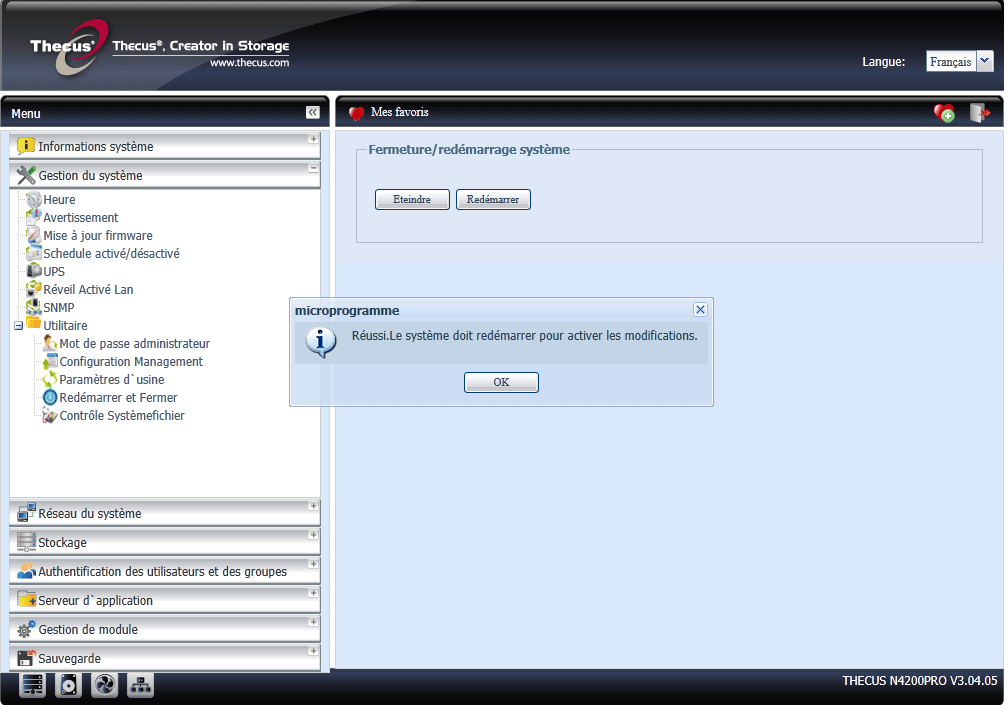Screen dimensions: 1008x705
Task: Click the Eteindre button
Action: pyautogui.click(x=412, y=200)
